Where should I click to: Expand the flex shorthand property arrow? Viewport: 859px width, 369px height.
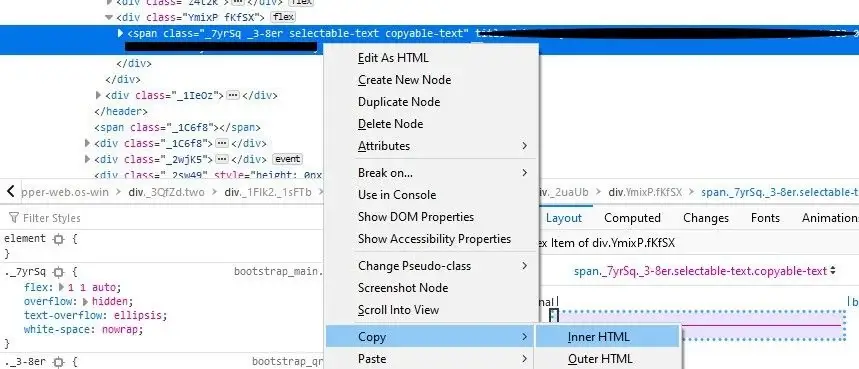pyautogui.click(x=62, y=287)
